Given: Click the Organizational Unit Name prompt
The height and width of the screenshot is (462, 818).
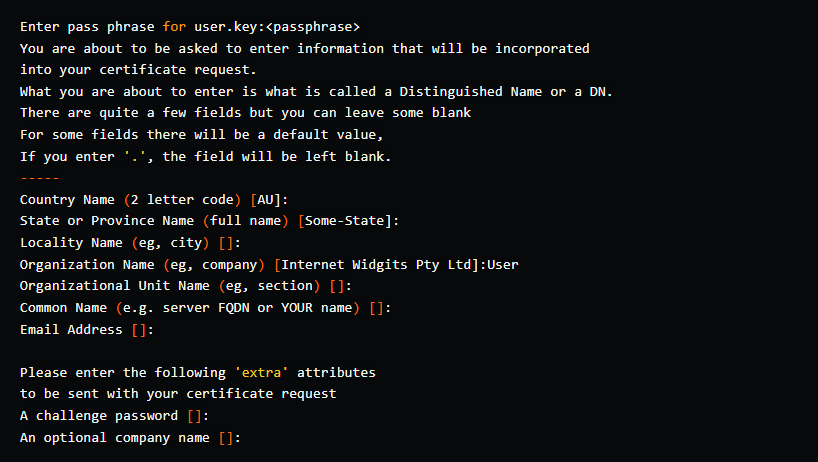Looking at the screenshot, I should tap(186, 286).
